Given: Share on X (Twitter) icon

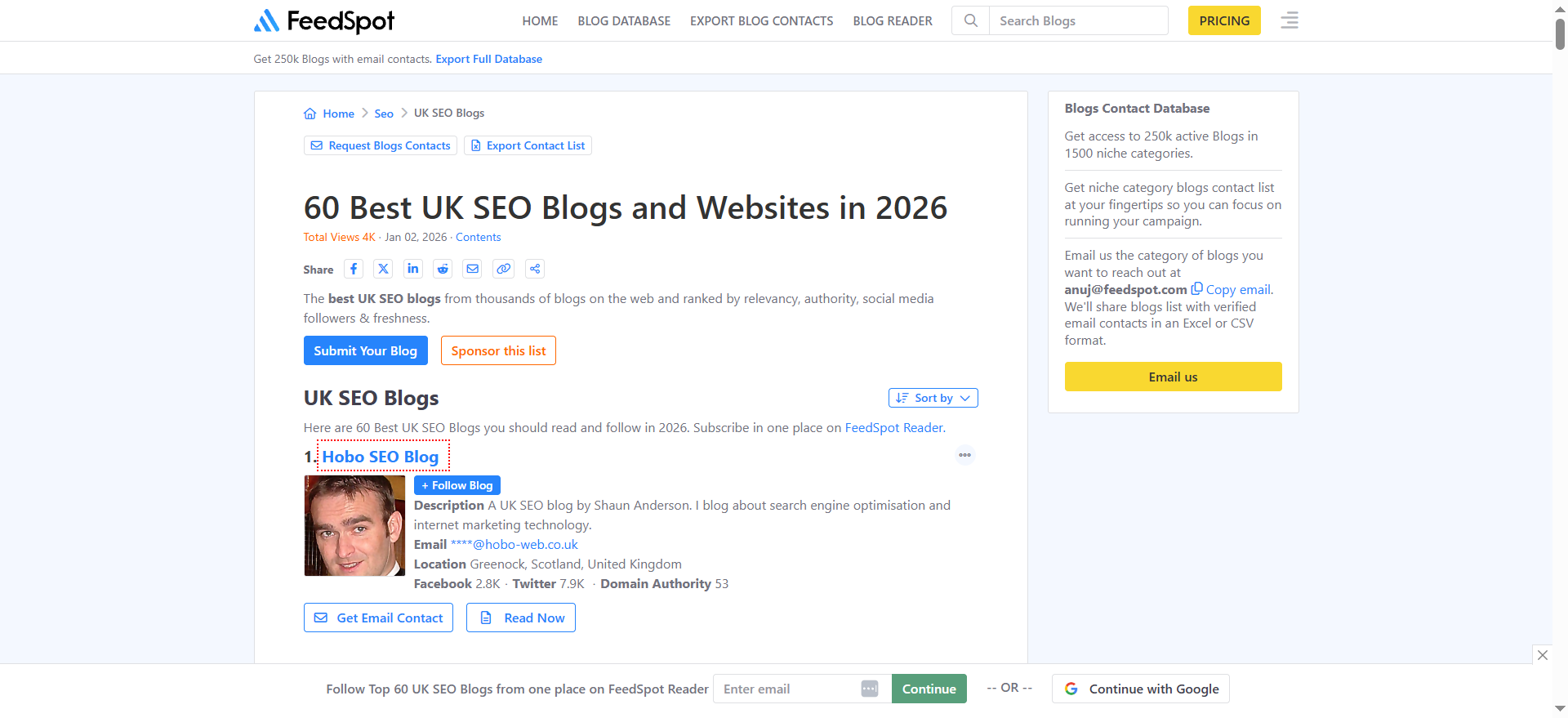Looking at the screenshot, I should click(383, 269).
